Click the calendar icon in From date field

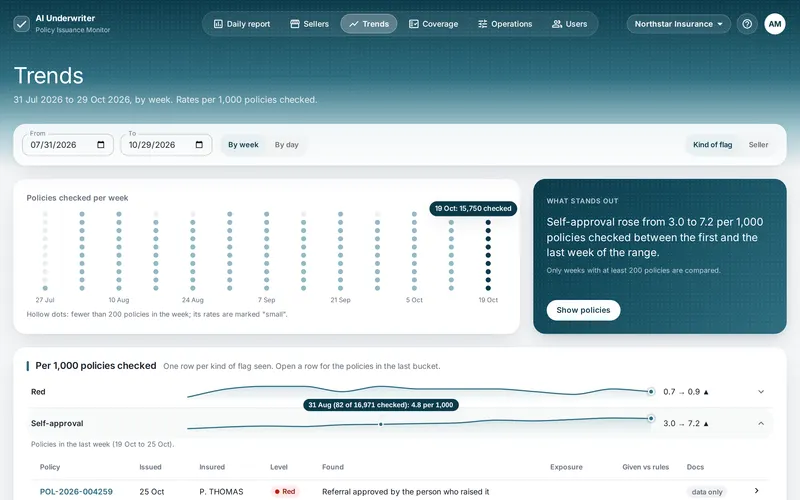click(101, 145)
